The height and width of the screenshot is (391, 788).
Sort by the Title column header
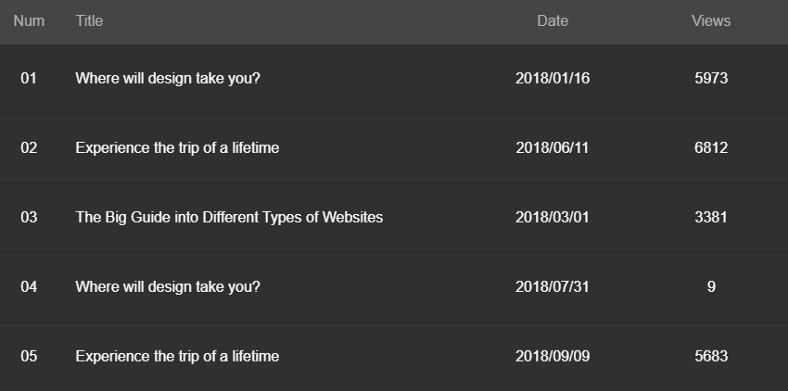[89, 21]
